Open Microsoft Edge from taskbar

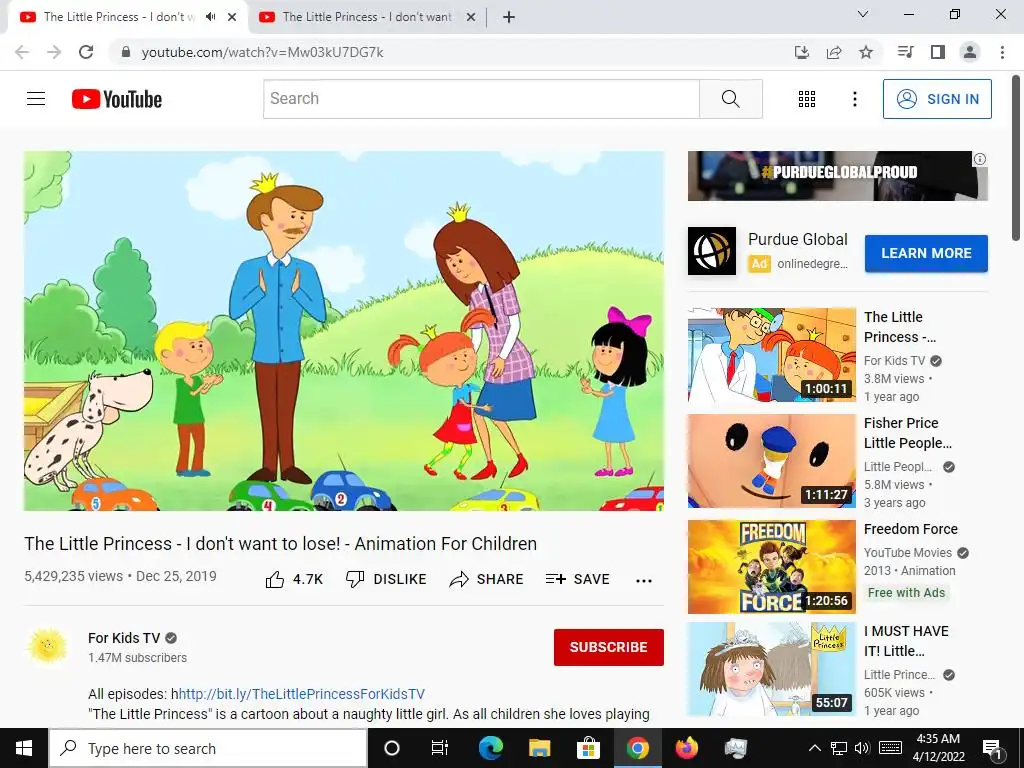(490, 748)
